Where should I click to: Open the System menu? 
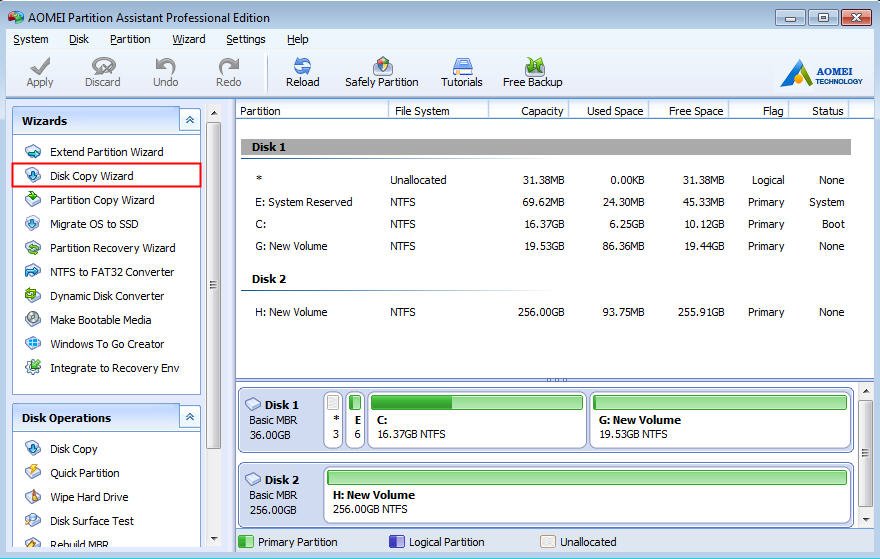coord(31,39)
